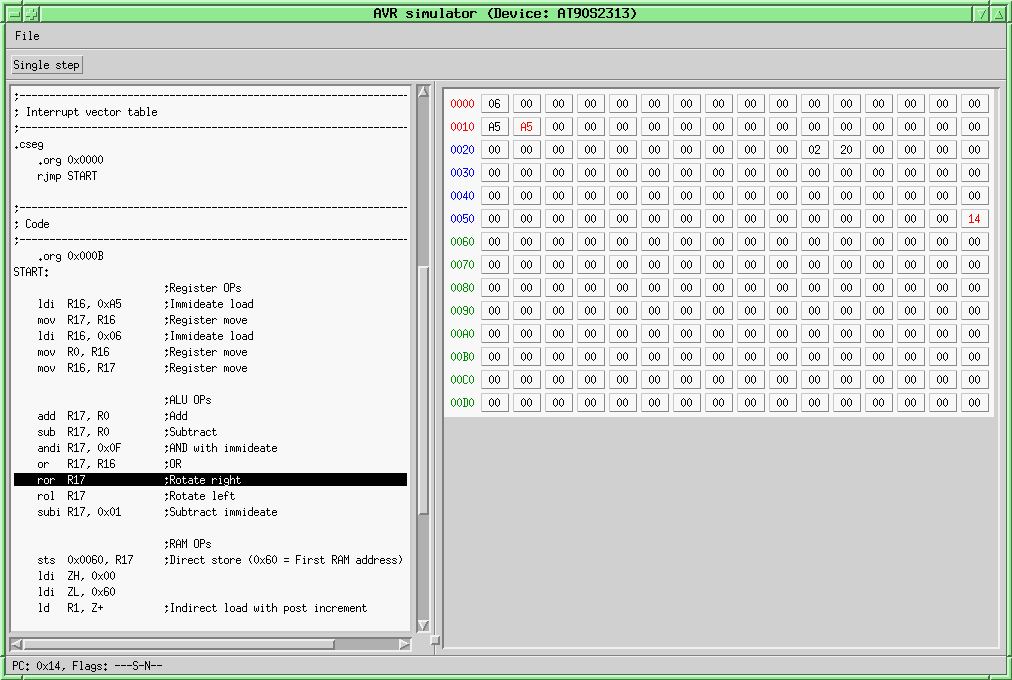Select the 'andi R17, 0x0F' instruction
The width and height of the screenshot is (1012, 680).
coord(210,448)
